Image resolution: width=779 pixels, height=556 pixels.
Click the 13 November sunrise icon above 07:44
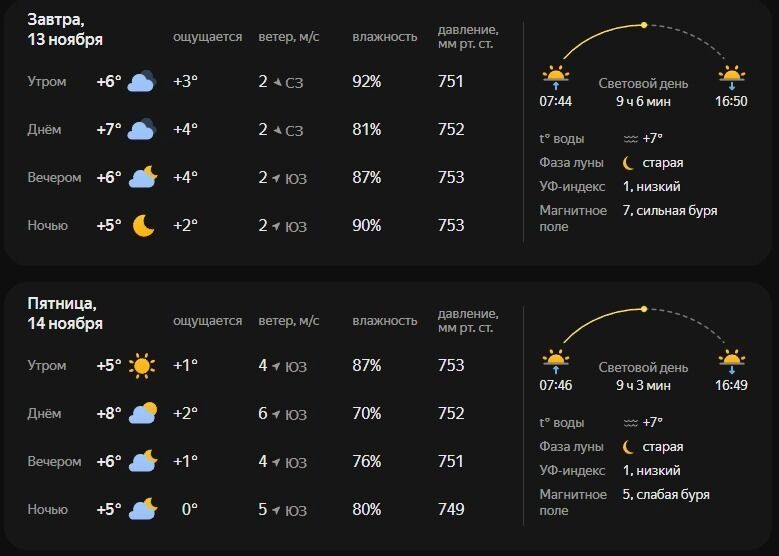pos(555,77)
